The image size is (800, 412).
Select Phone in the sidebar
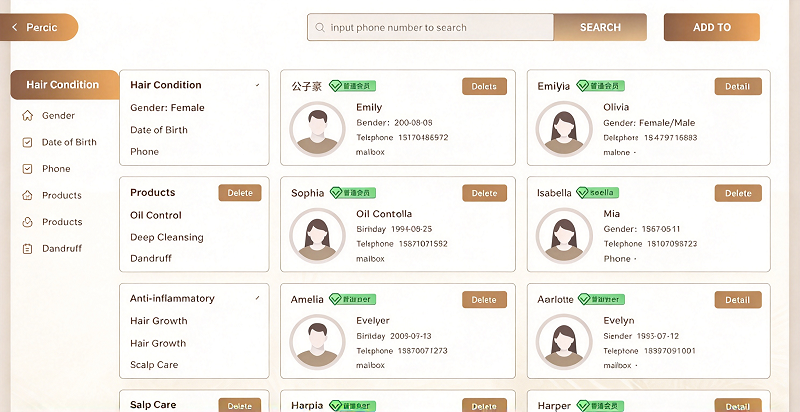(56, 169)
